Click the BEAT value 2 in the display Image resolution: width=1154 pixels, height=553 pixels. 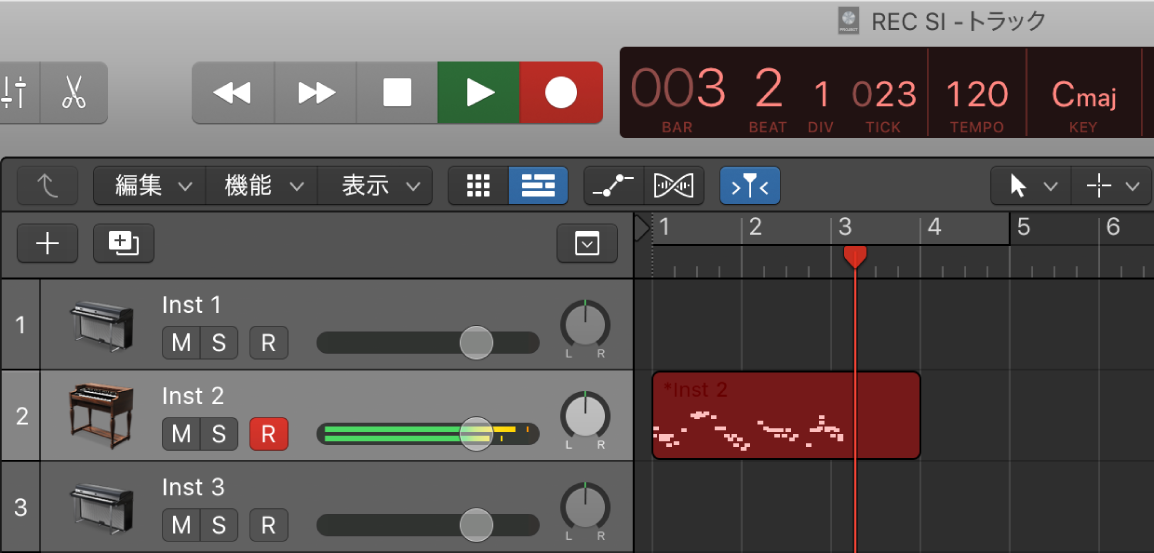click(768, 89)
